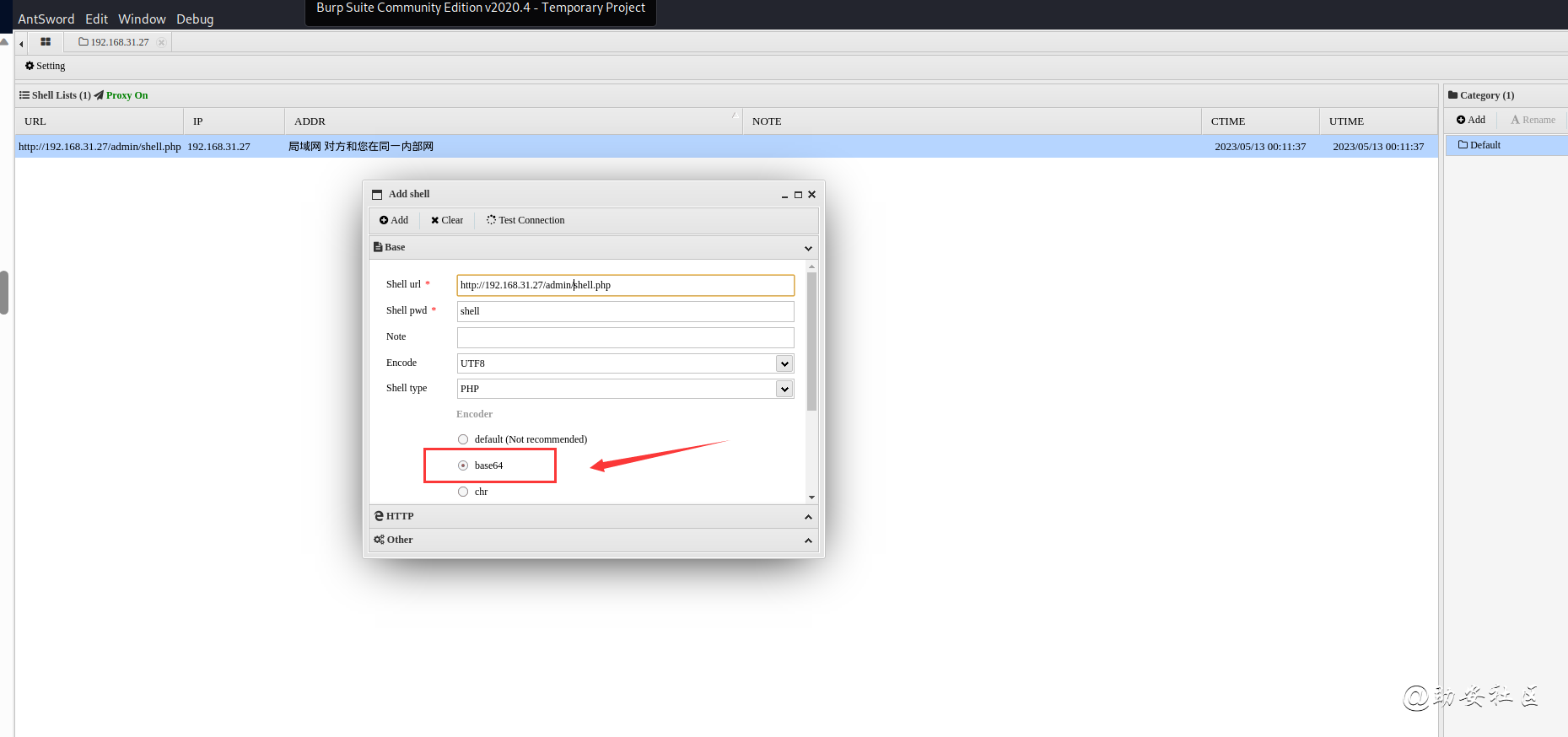Click the Shell Lists header
Viewport: 1568px width, 737px height.
click(x=55, y=95)
